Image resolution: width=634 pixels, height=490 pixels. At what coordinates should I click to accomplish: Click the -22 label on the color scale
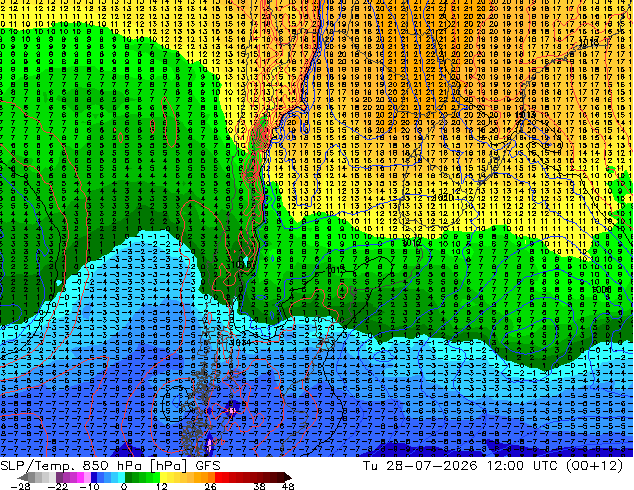pyautogui.click(x=58, y=486)
